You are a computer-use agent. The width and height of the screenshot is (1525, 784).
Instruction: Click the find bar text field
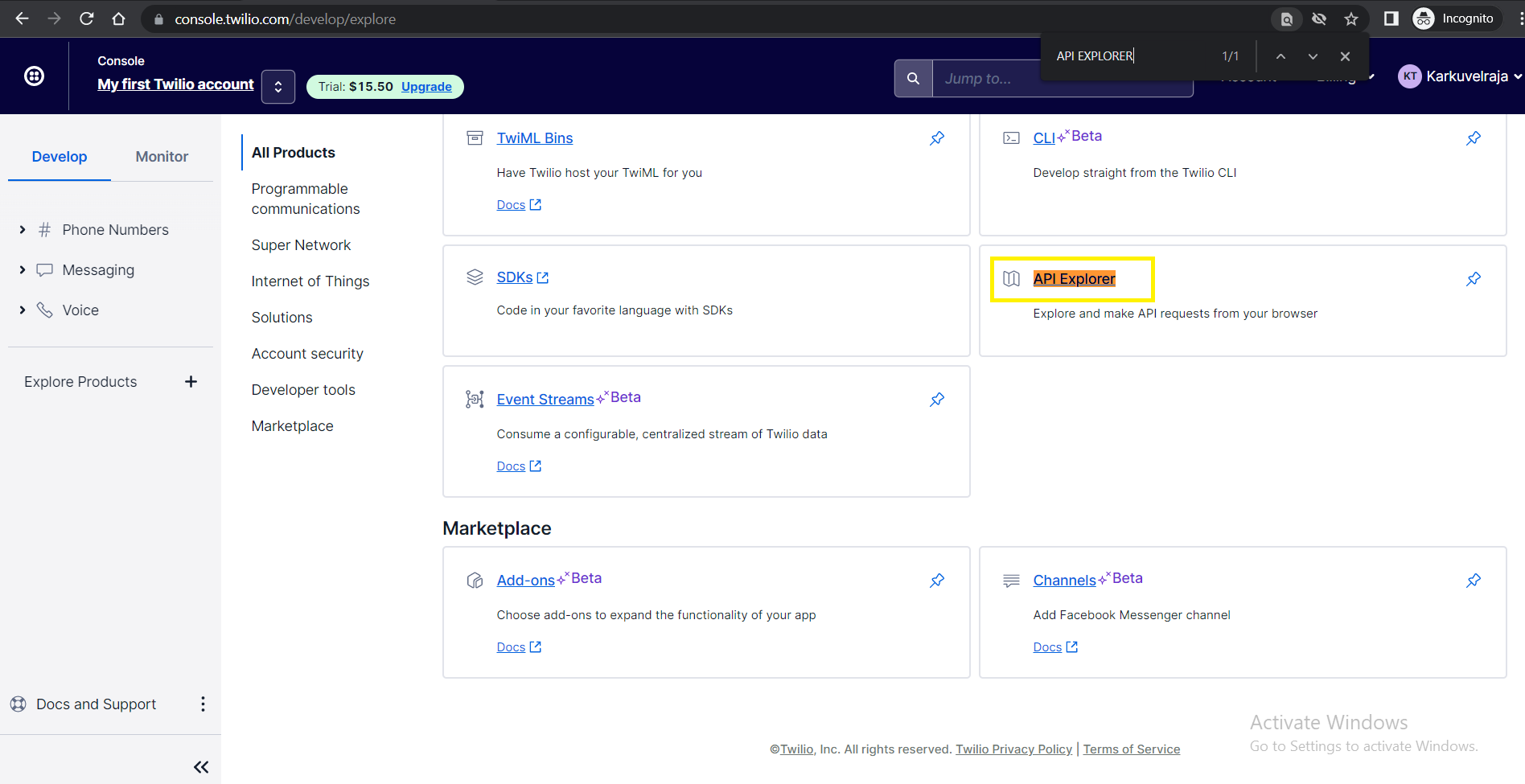pyautogui.click(x=1130, y=56)
